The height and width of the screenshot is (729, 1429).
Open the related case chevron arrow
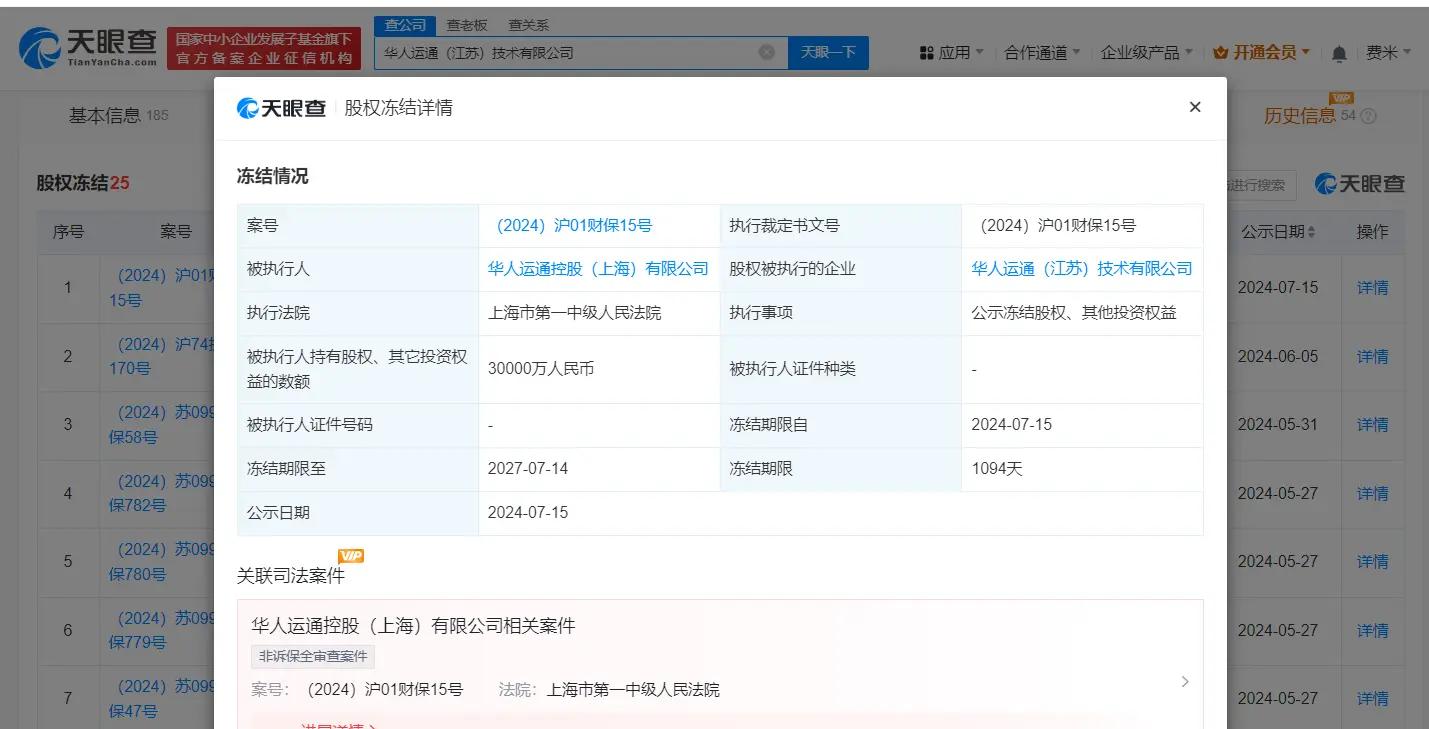[1185, 681]
